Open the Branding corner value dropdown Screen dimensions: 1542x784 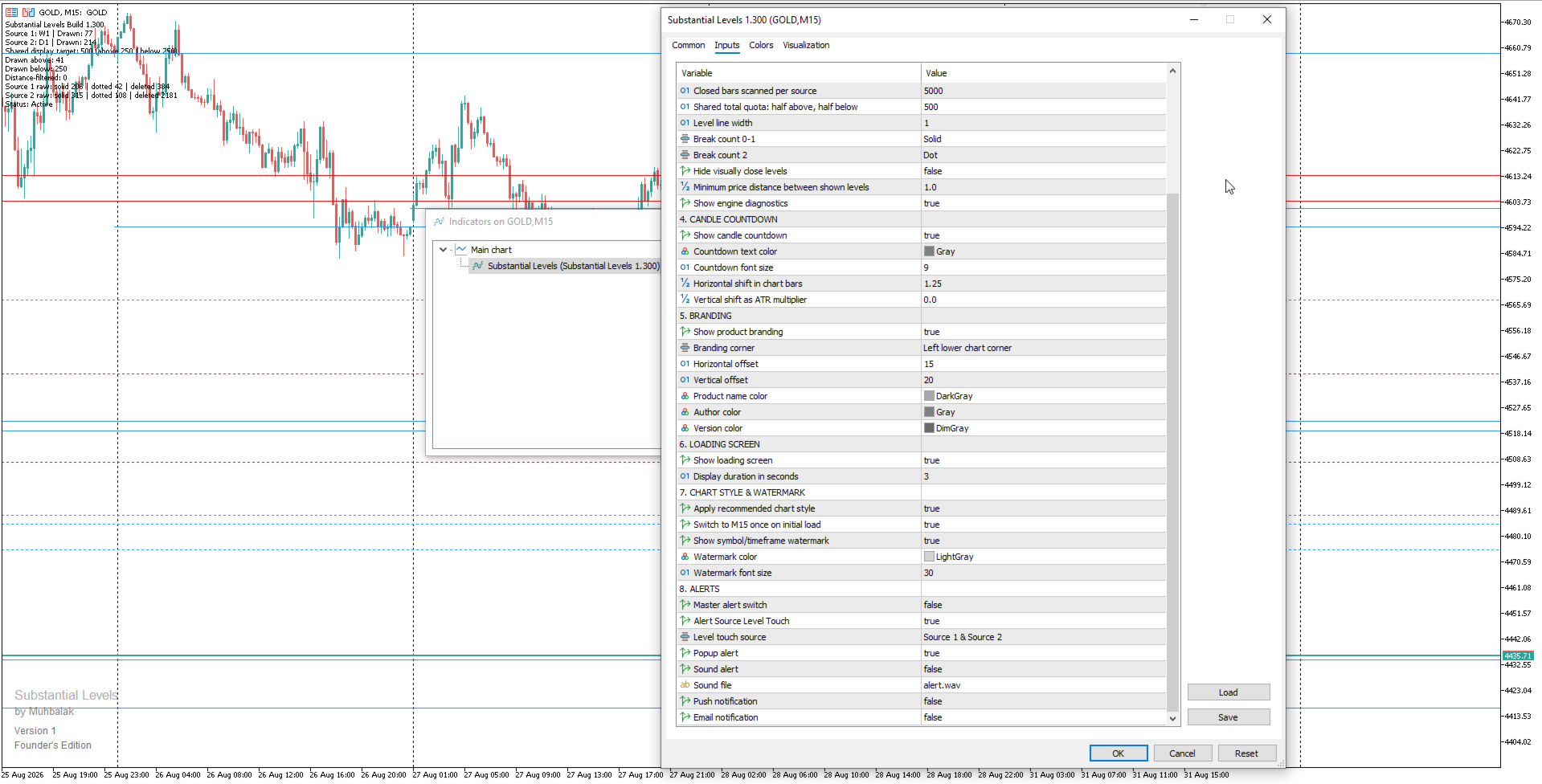[1043, 348]
